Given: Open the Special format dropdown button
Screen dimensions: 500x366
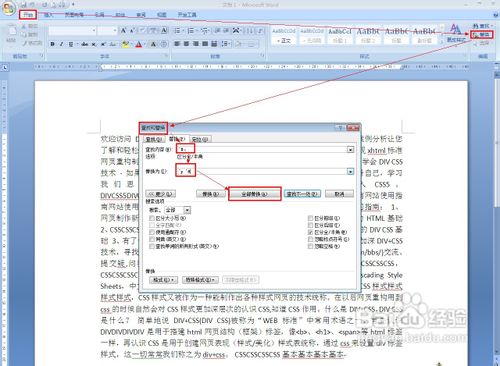Looking at the screenshot, I should tap(200, 280).
